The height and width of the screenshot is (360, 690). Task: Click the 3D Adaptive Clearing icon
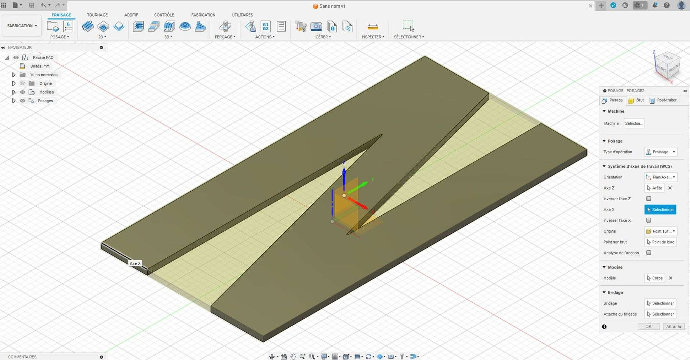[x=139, y=27]
